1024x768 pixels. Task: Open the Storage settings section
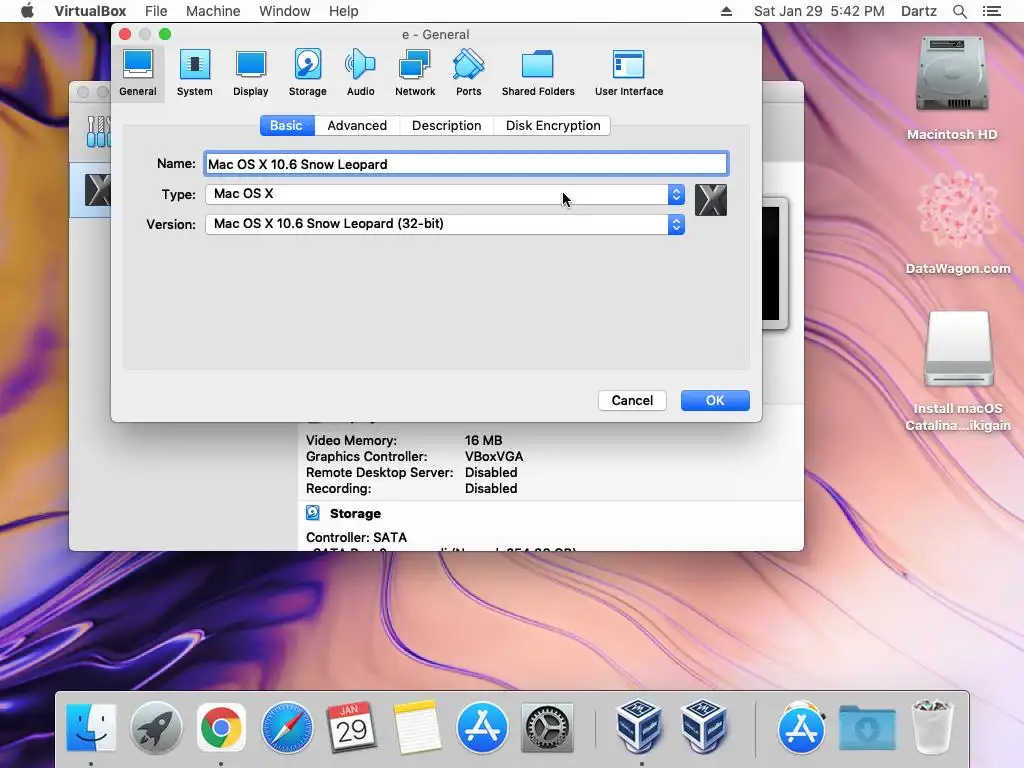click(x=308, y=73)
